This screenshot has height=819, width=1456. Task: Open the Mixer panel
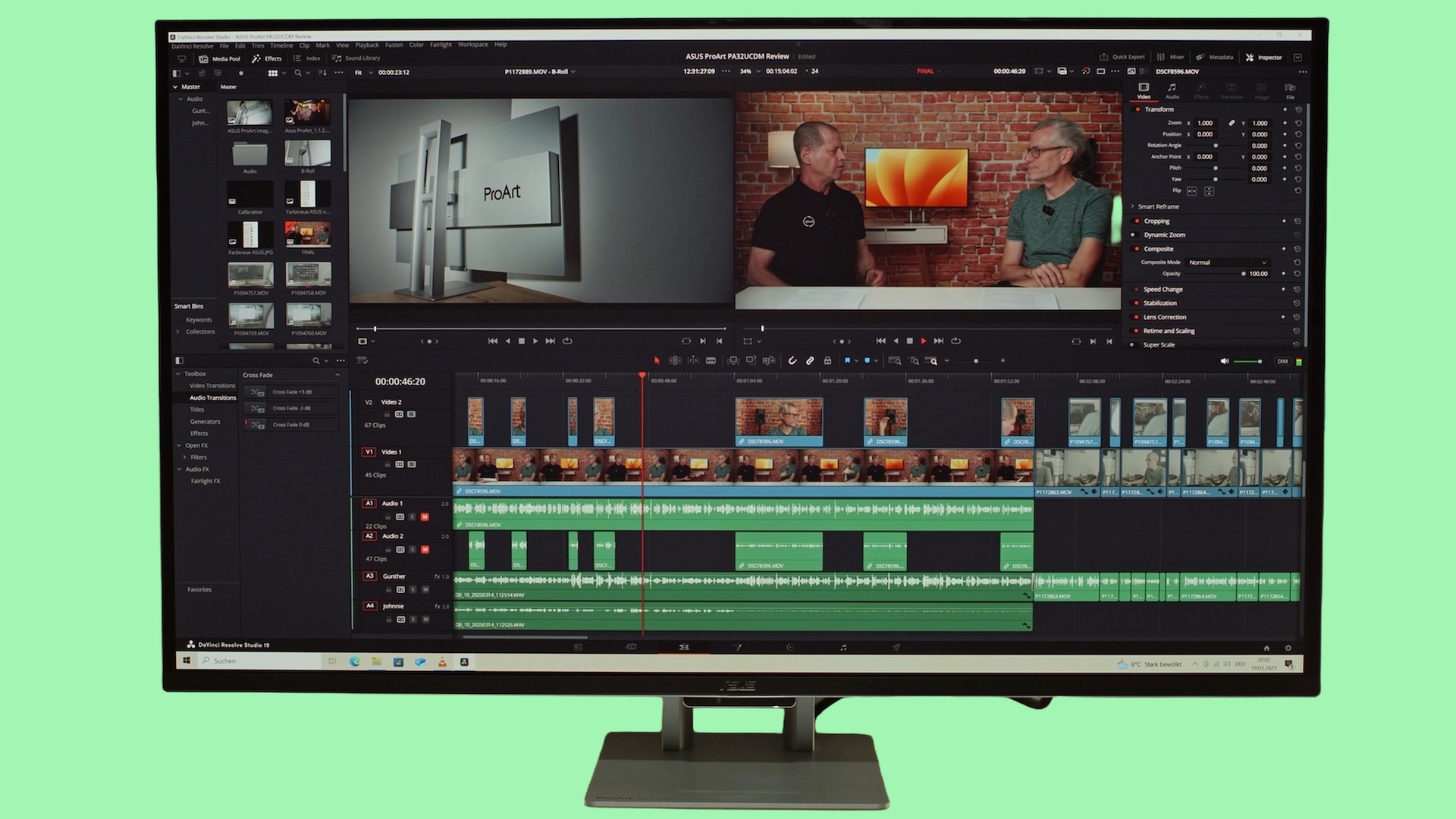click(x=1171, y=58)
